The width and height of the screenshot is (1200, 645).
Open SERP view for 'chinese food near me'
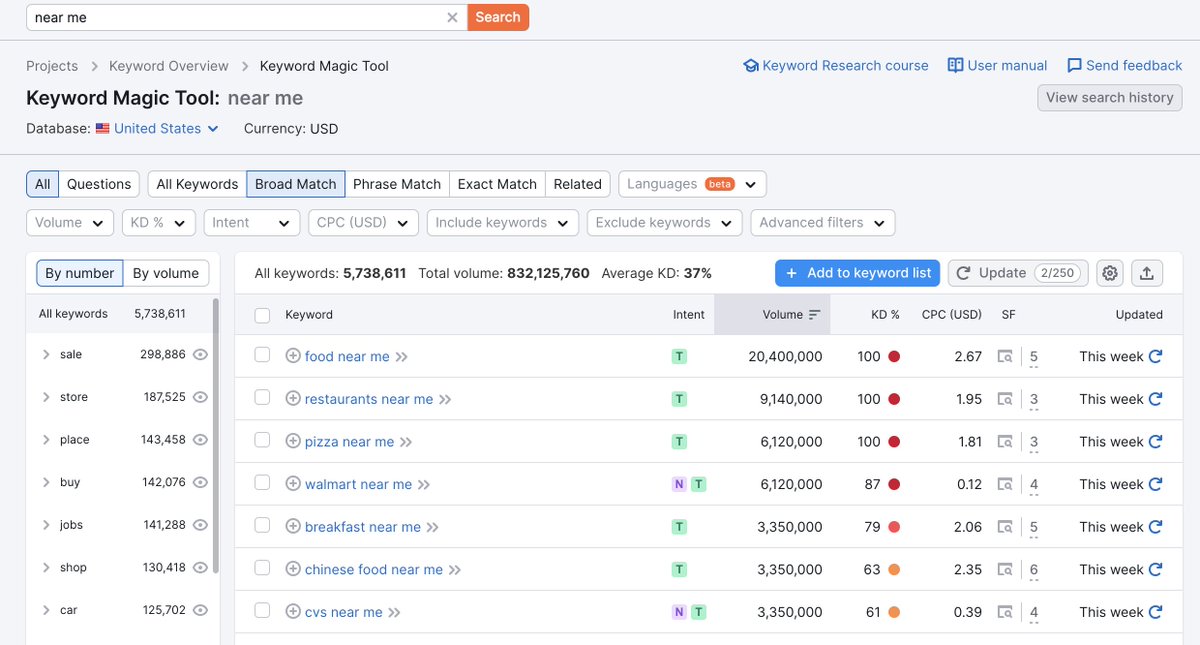pos(1005,570)
